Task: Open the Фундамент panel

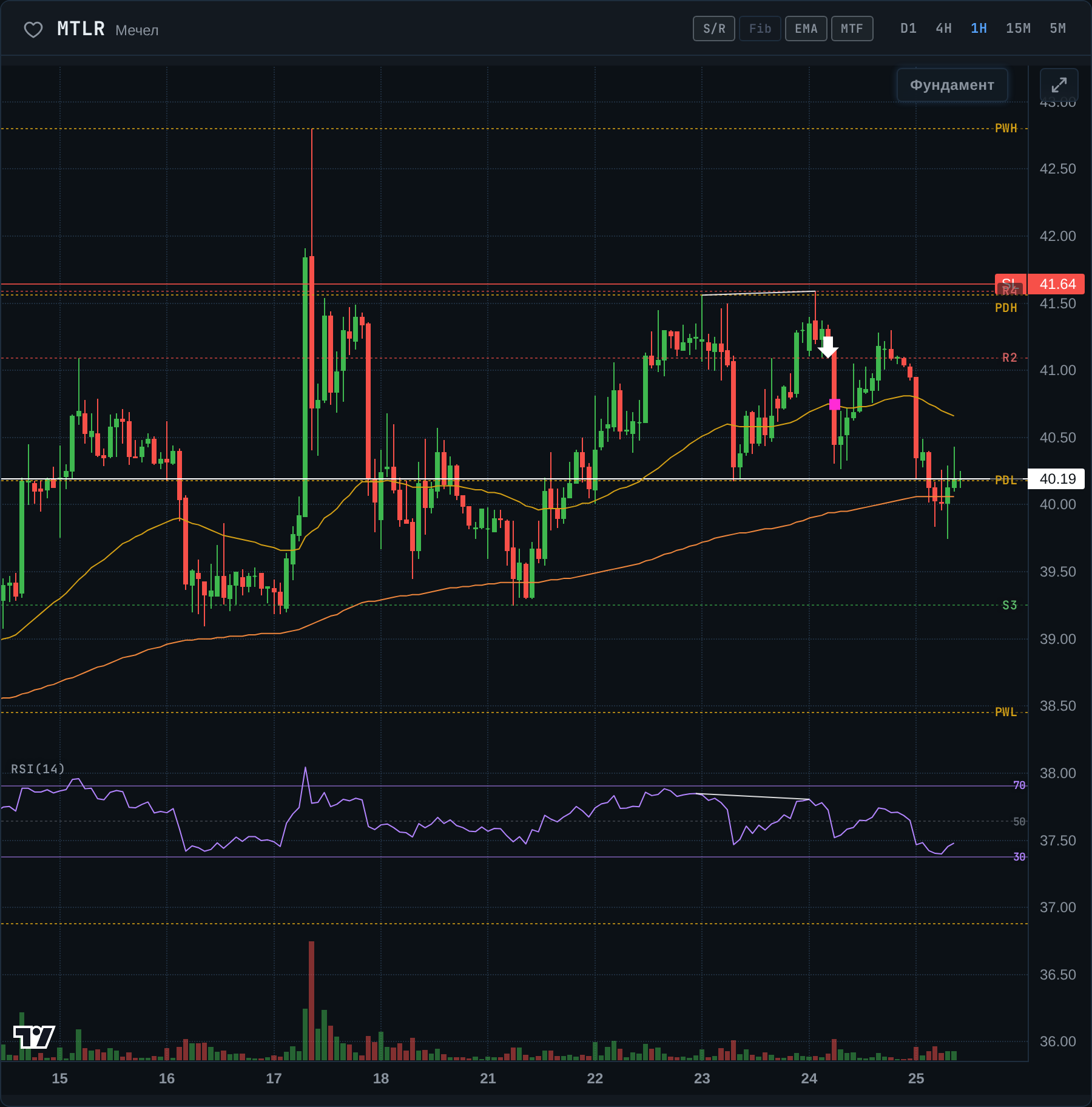Action: point(952,85)
